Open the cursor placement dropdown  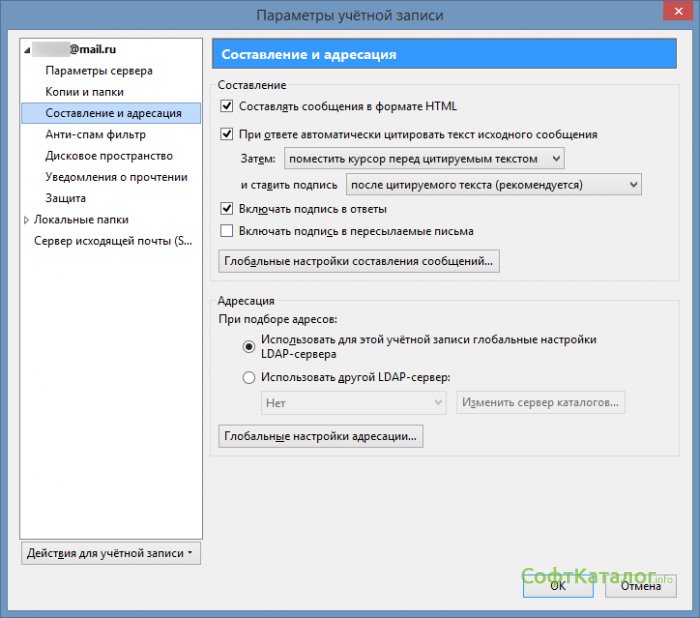click(x=424, y=158)
